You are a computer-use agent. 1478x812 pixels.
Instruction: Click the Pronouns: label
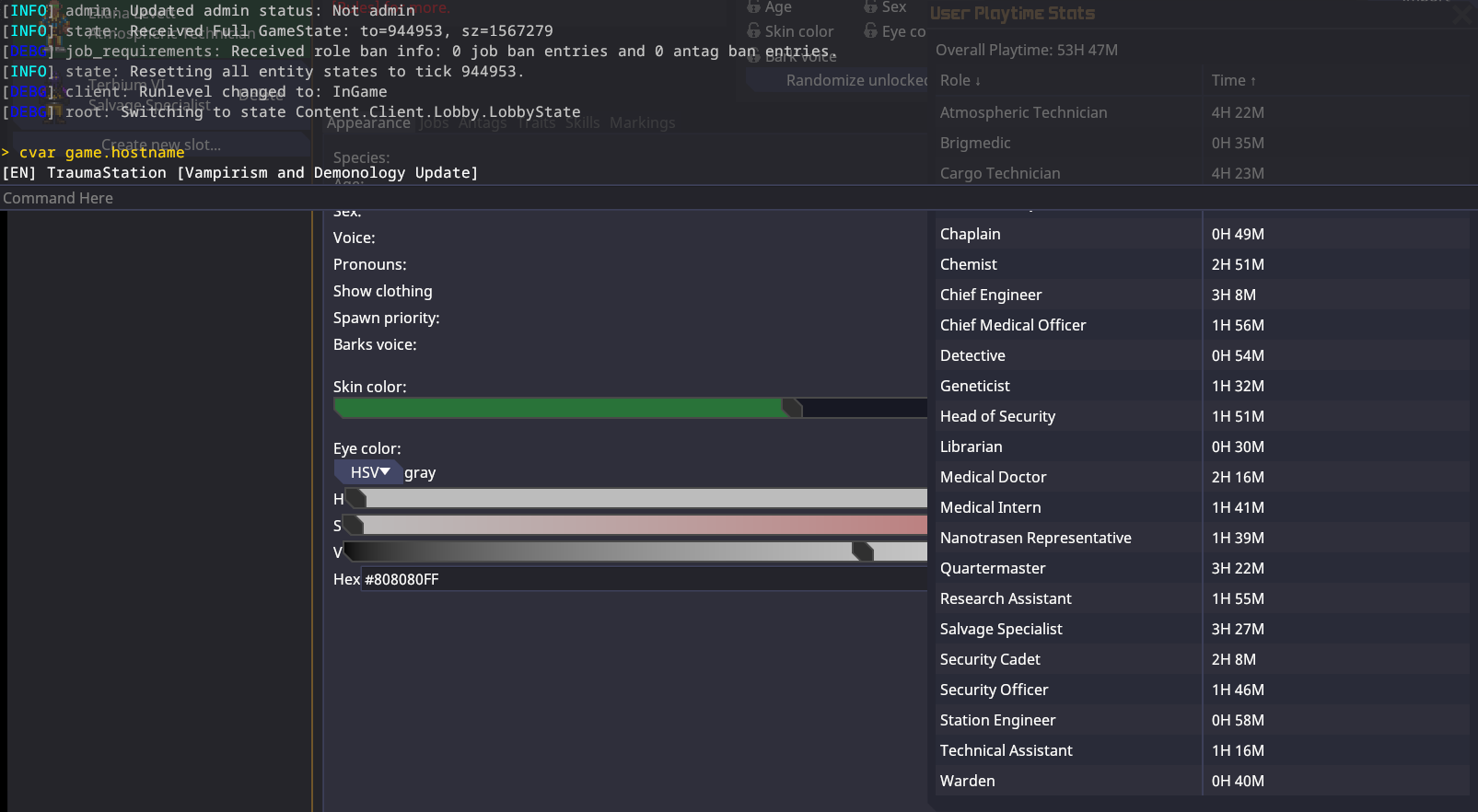coord(370,264)
